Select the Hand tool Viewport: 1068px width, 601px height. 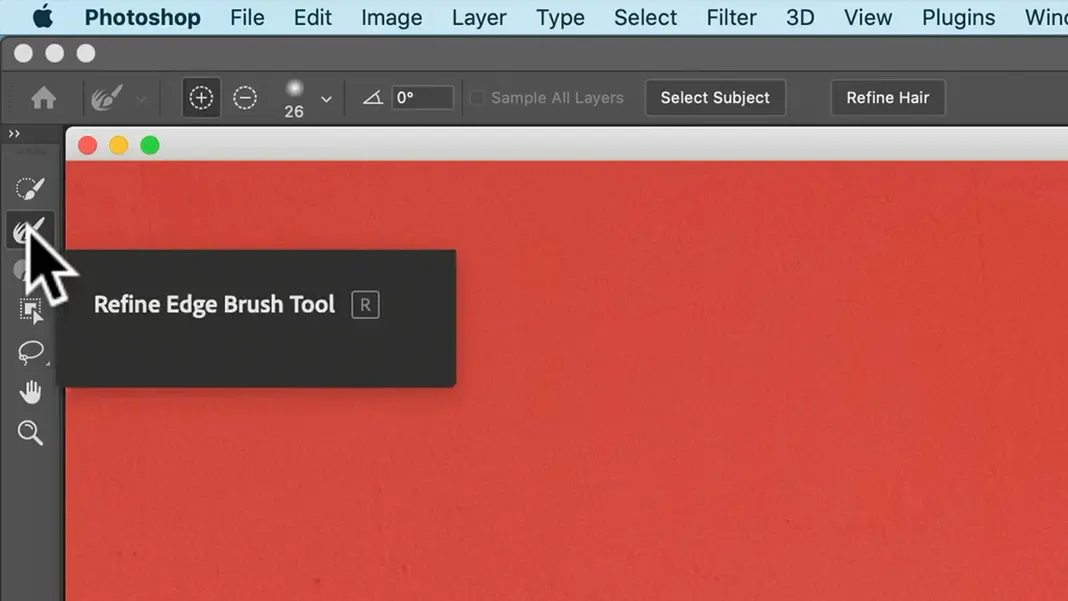pyautogui.click(x=31, y=392)
